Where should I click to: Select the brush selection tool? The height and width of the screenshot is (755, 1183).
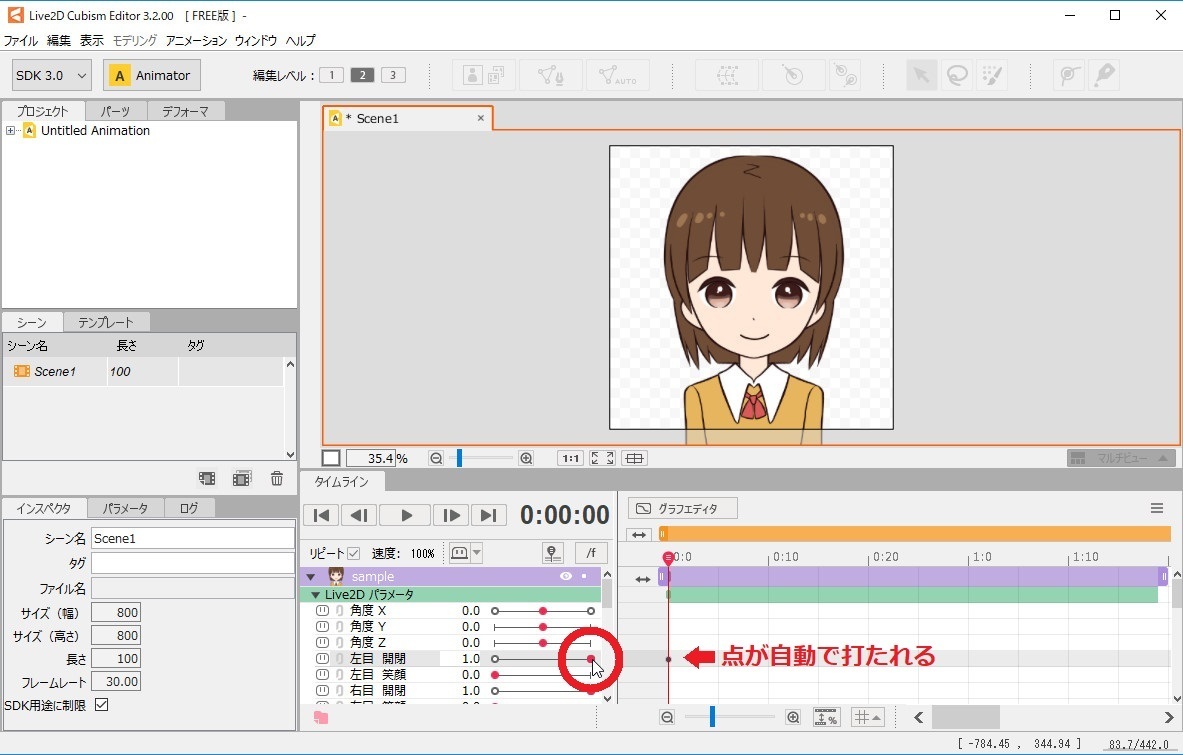(992, 75)
